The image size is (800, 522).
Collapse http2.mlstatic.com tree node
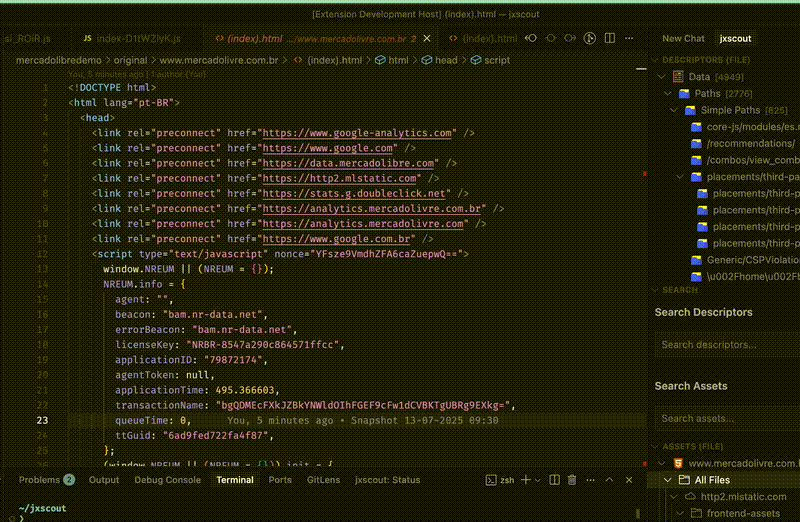(674, 496)
